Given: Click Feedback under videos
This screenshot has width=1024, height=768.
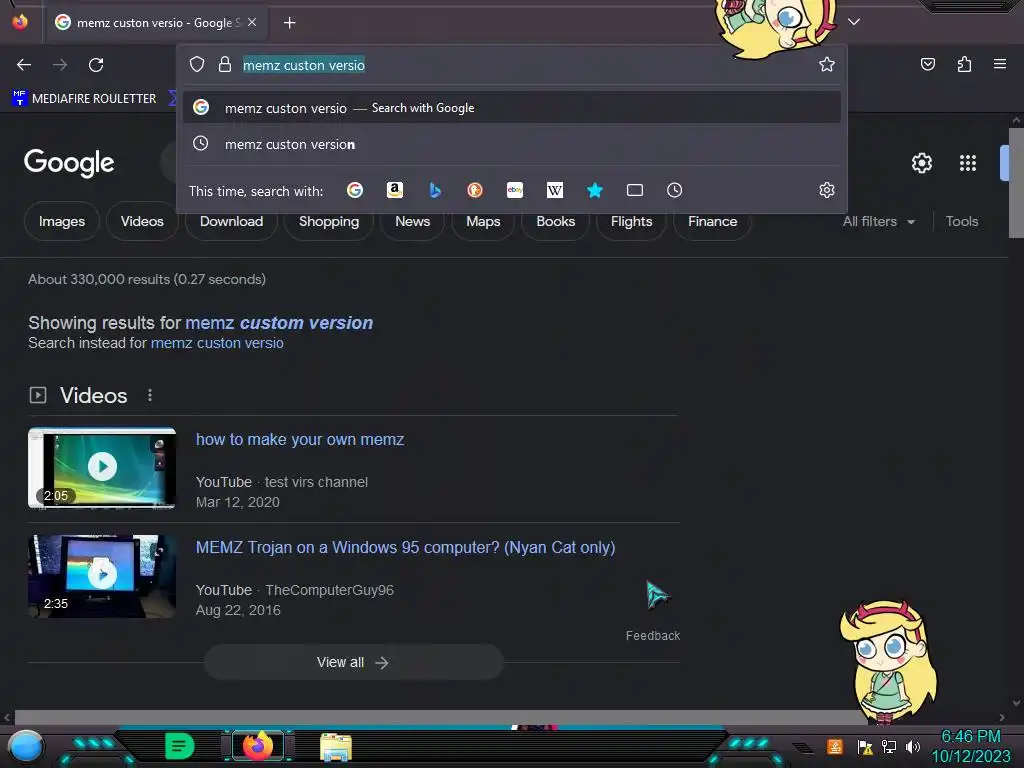Looking at the screenshot, I should click(x=652, y=635).
